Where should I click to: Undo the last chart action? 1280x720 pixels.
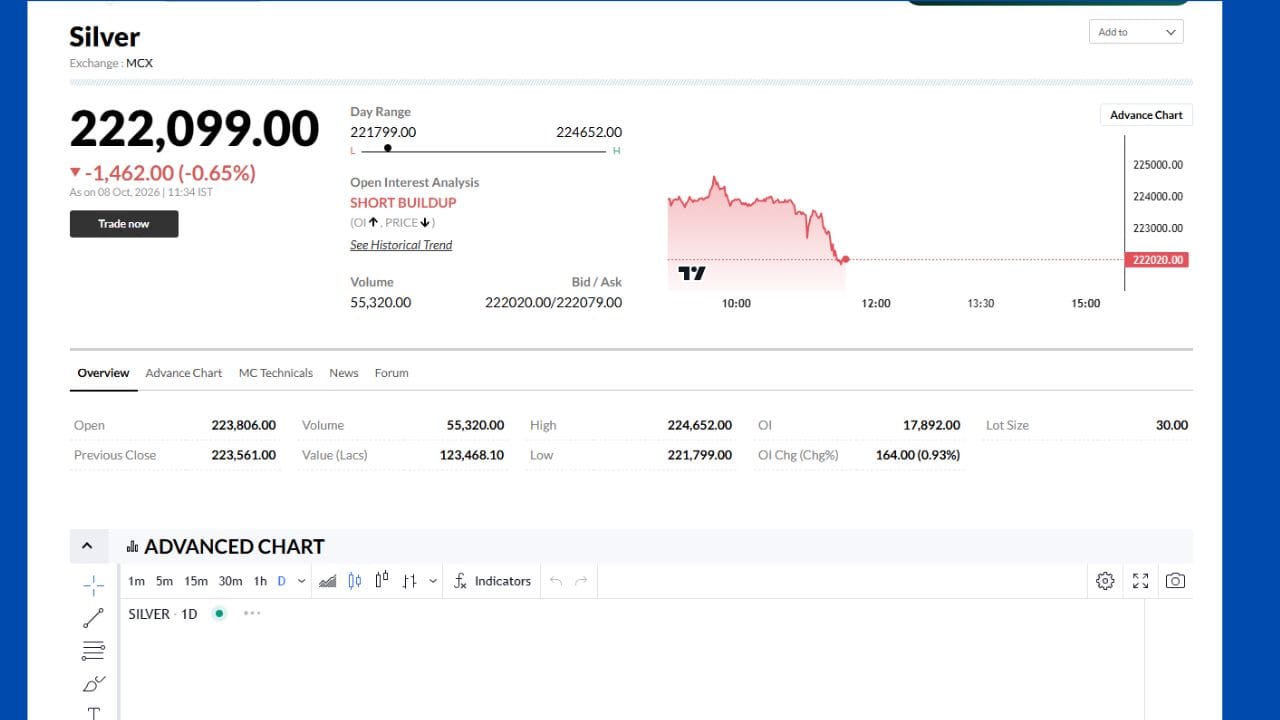pos(556,581)
